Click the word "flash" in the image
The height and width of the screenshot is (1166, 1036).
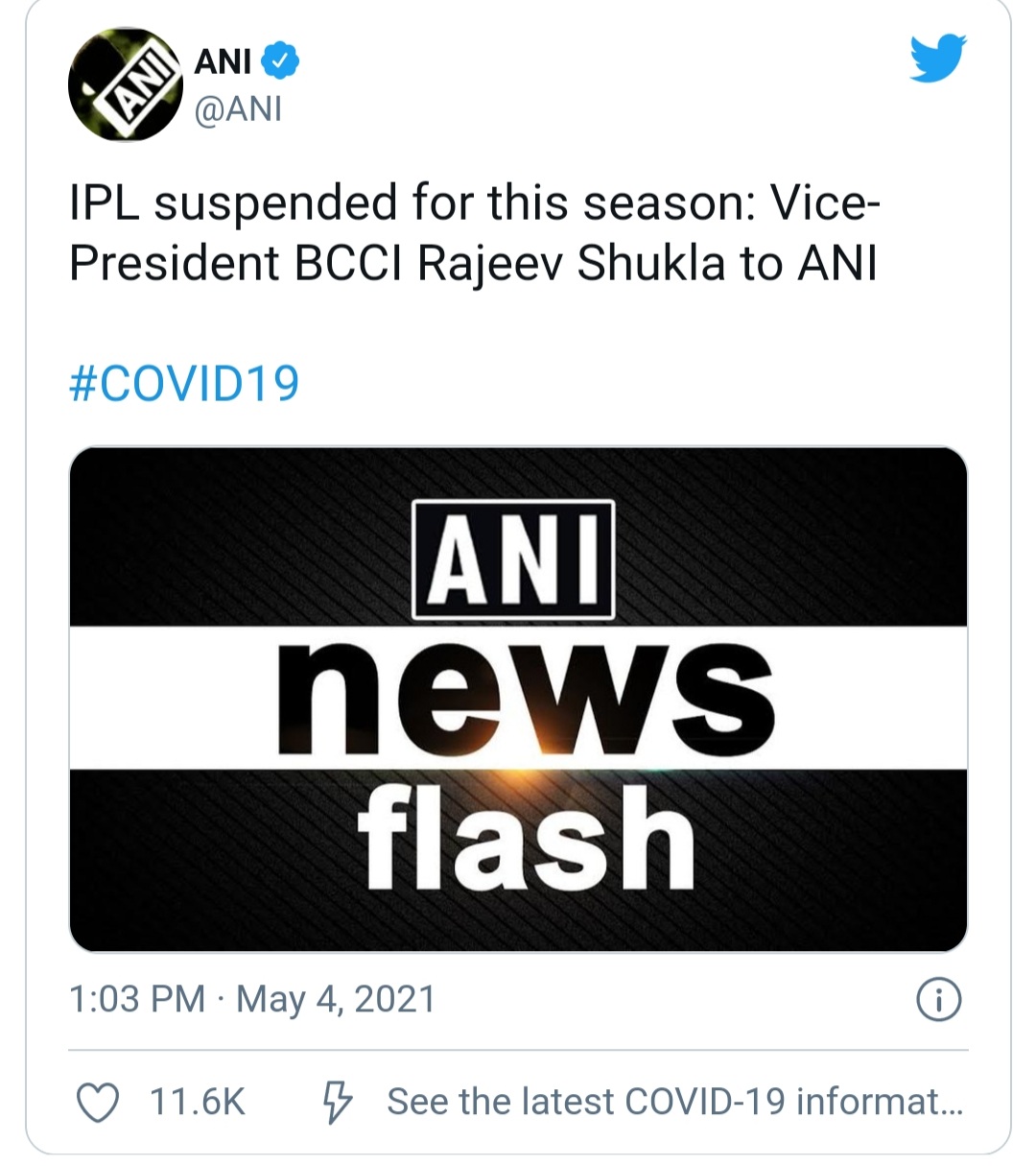526,837
